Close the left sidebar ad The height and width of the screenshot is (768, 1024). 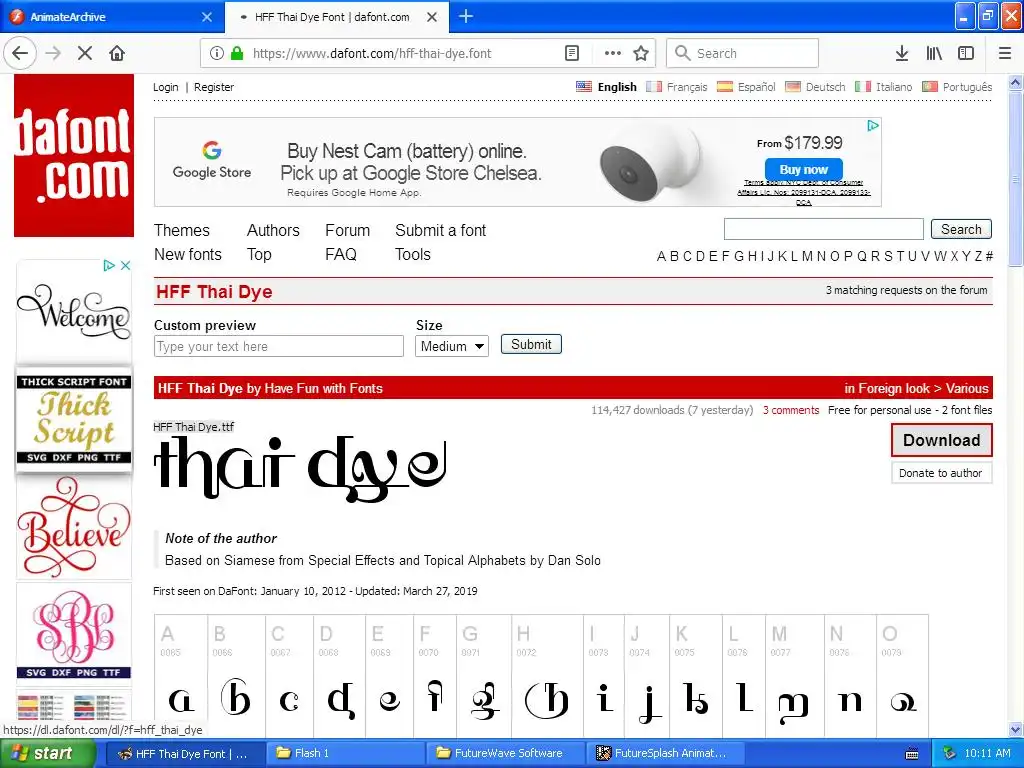(x=125, y=265)
